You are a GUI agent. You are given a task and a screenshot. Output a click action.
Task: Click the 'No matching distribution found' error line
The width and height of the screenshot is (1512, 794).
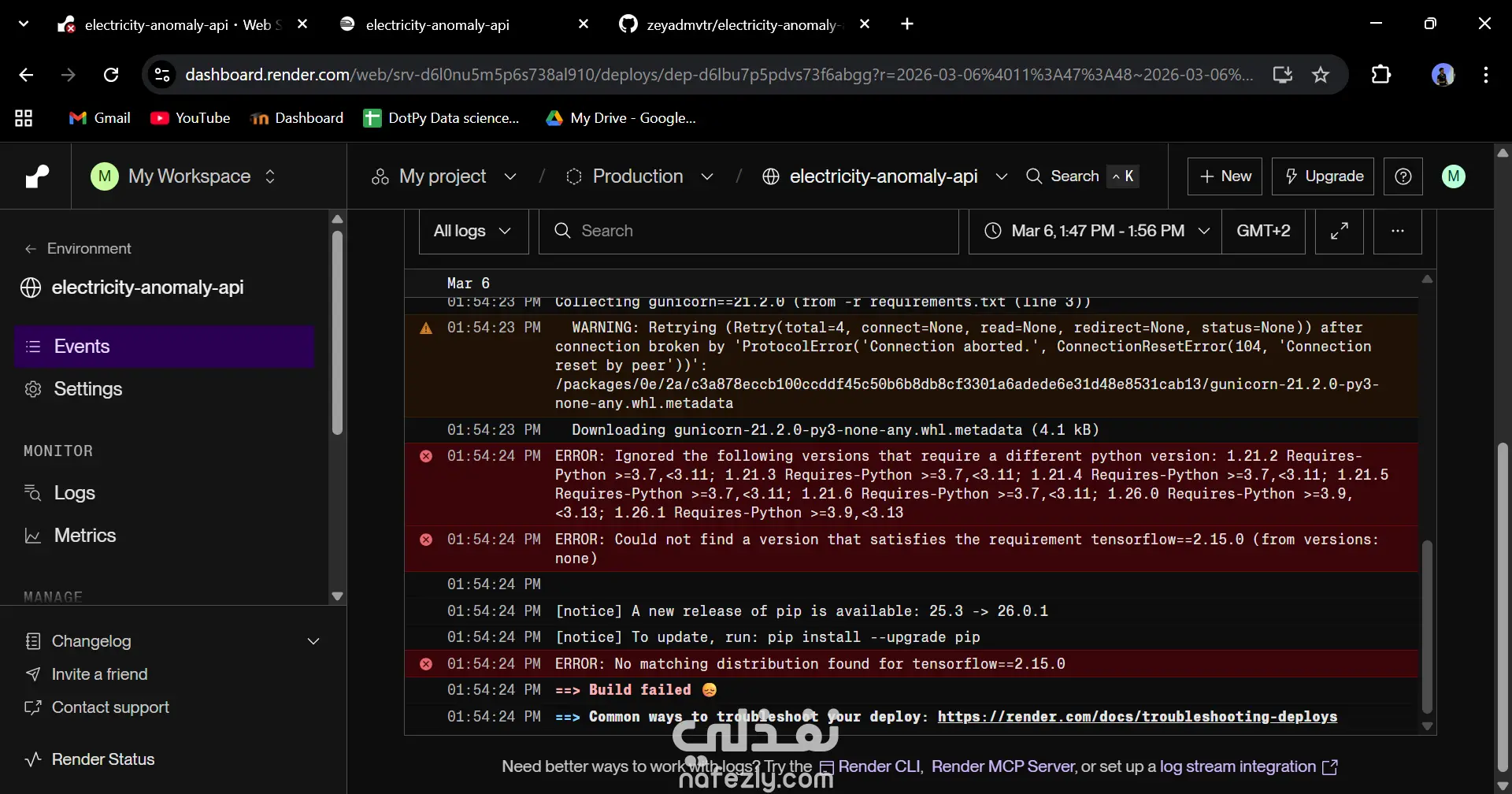(911, 664)
